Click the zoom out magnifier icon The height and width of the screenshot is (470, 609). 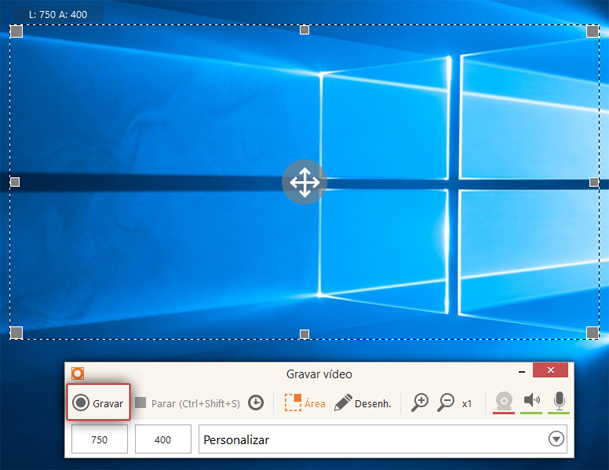pos(446,402)
